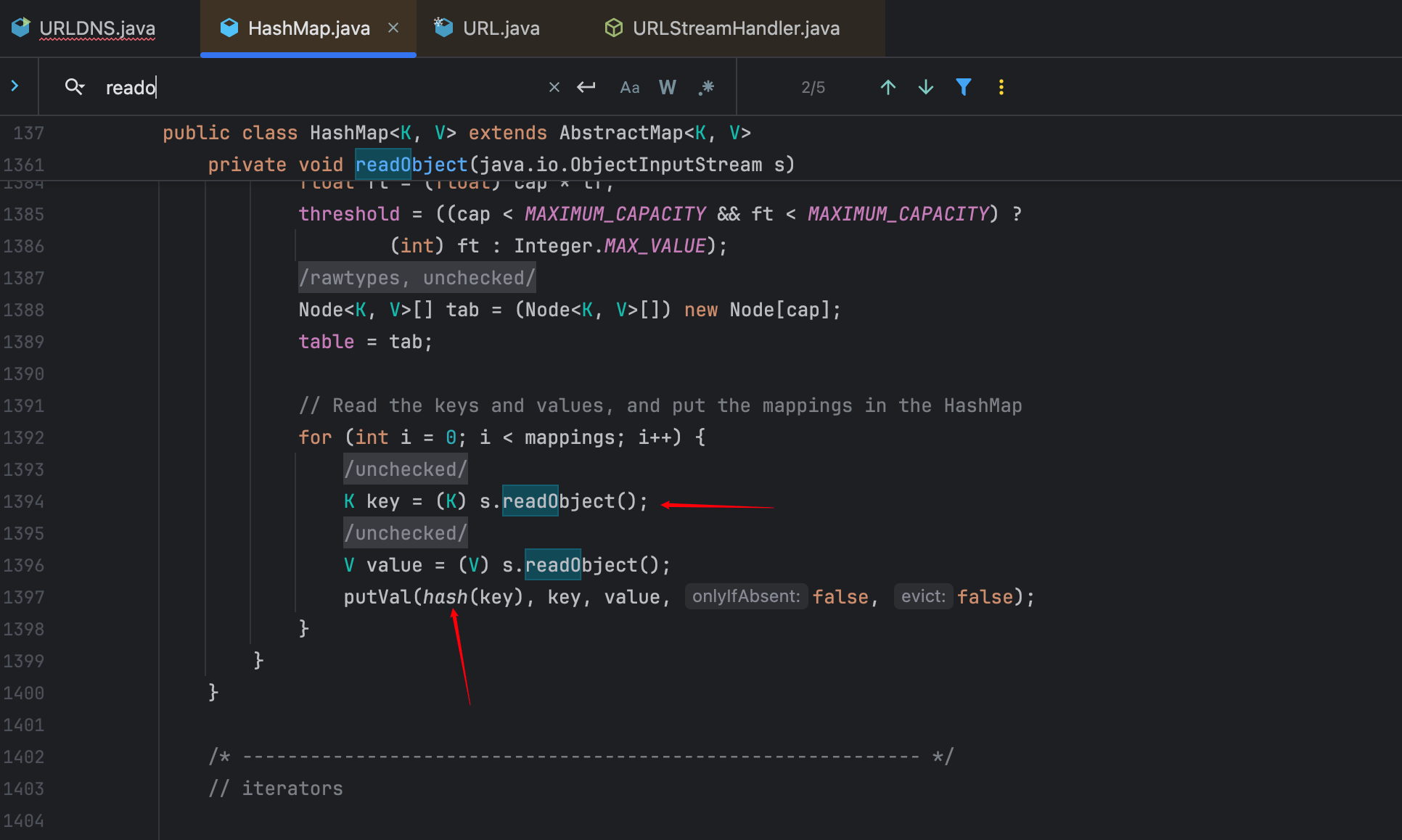Click the URLDNS.java file icon
The width and height of the screenshot is (1402, 840).
(21, 28)
